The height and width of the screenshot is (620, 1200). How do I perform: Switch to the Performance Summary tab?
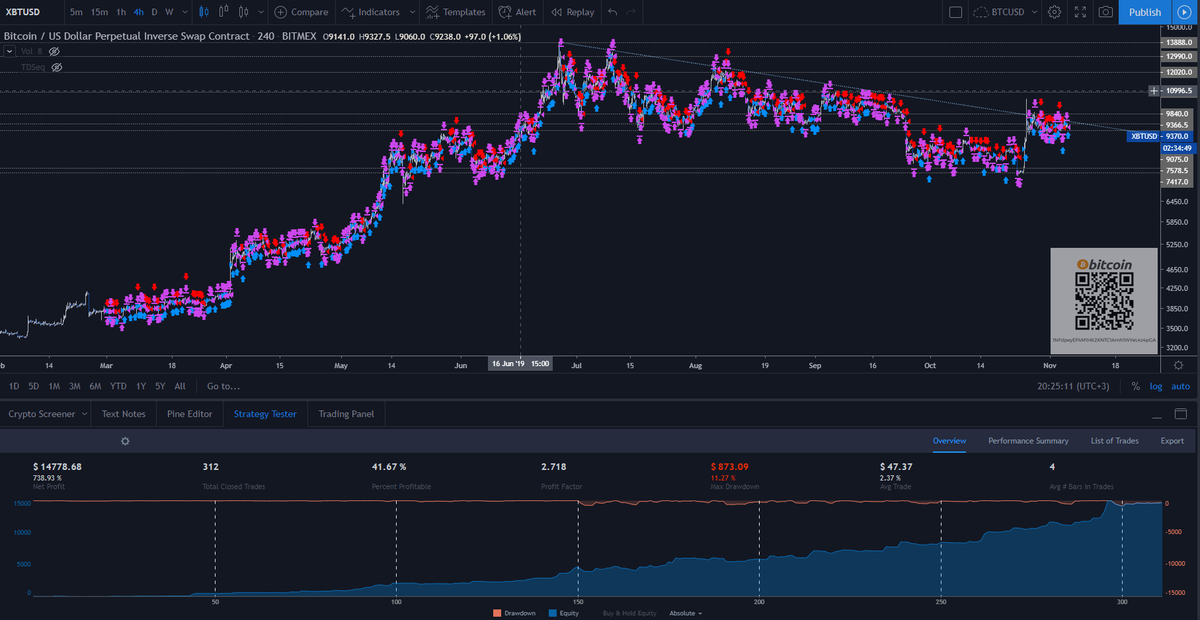tap(1028, 441)
